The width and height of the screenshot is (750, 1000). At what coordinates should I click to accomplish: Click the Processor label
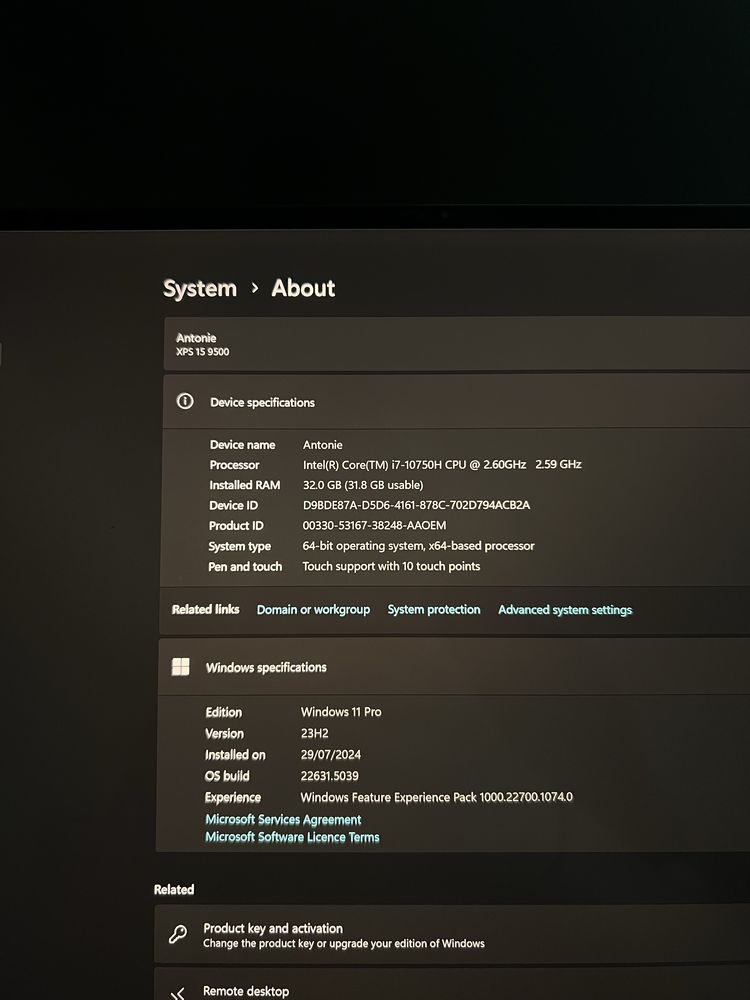[x=234, y=465]
